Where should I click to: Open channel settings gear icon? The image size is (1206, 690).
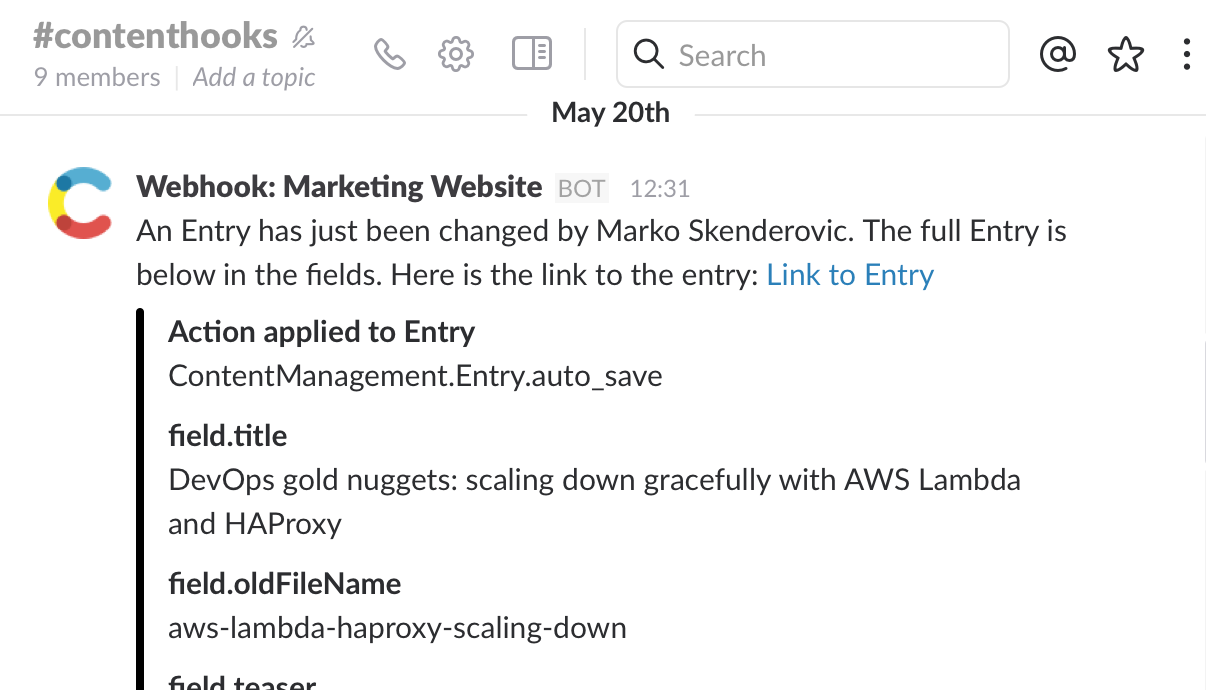[456, 54]
